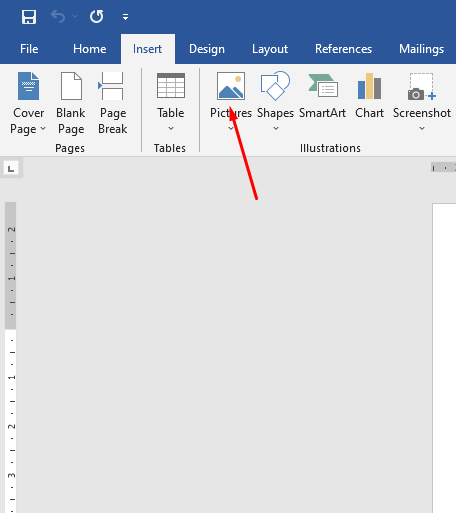Viewport: 456px width, 513px height.
Task: Open Customize Quick Access Toolbar dropdown
Action: click(x=125, y=17)
